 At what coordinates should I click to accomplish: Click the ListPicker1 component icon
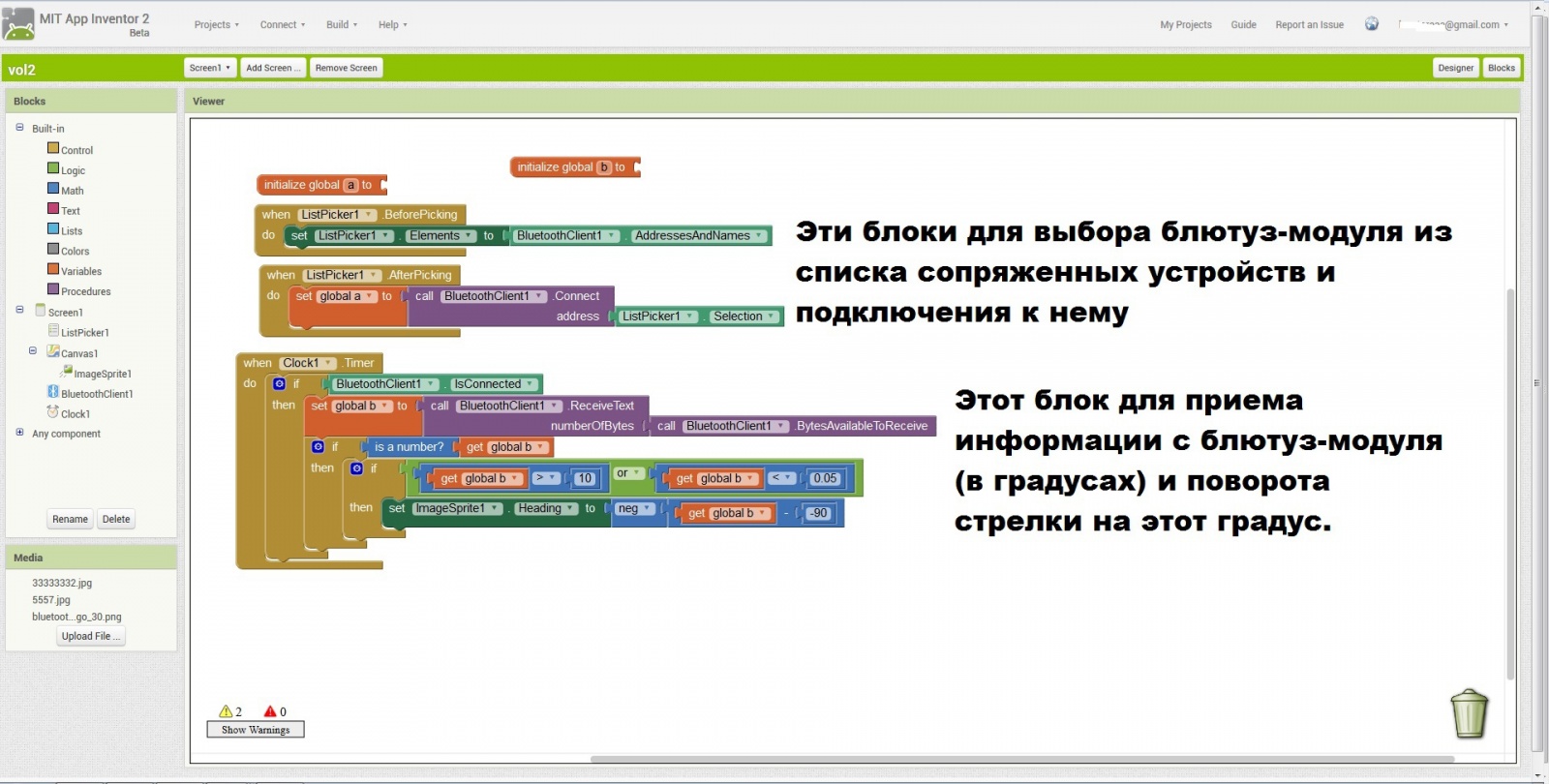click(53, 330)
